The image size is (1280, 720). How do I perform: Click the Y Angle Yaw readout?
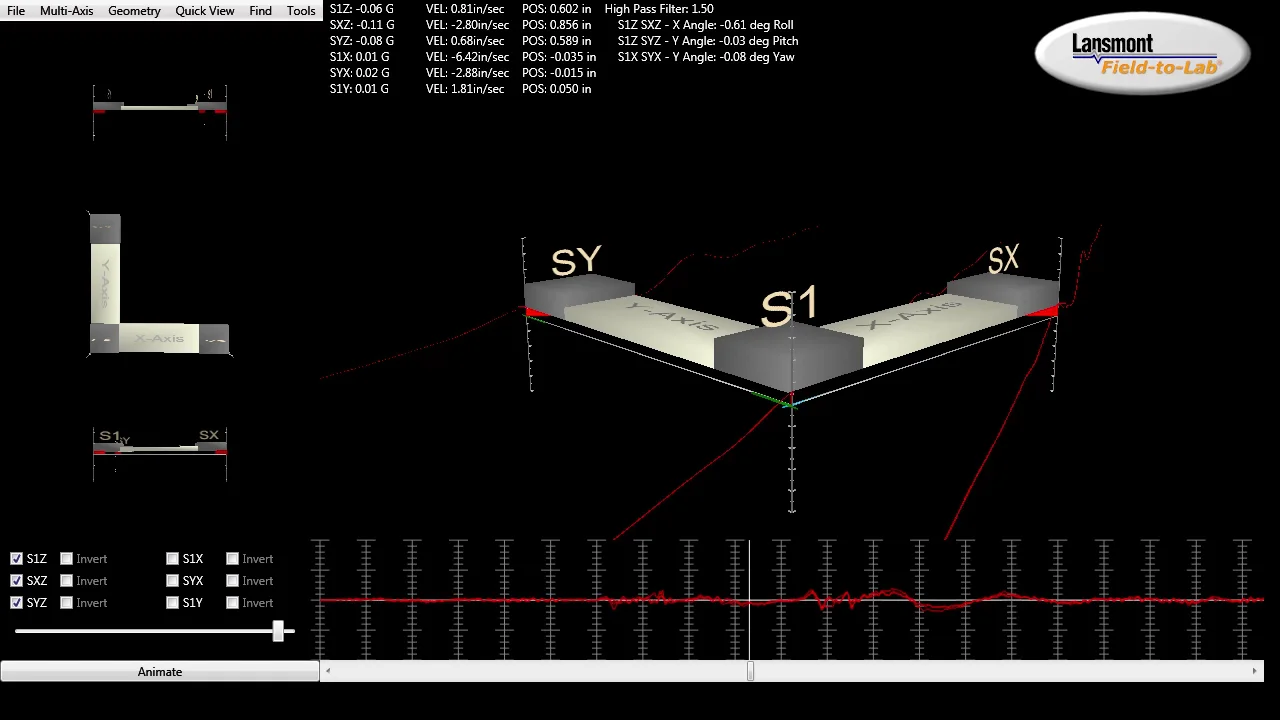click(x=706, y=57)
